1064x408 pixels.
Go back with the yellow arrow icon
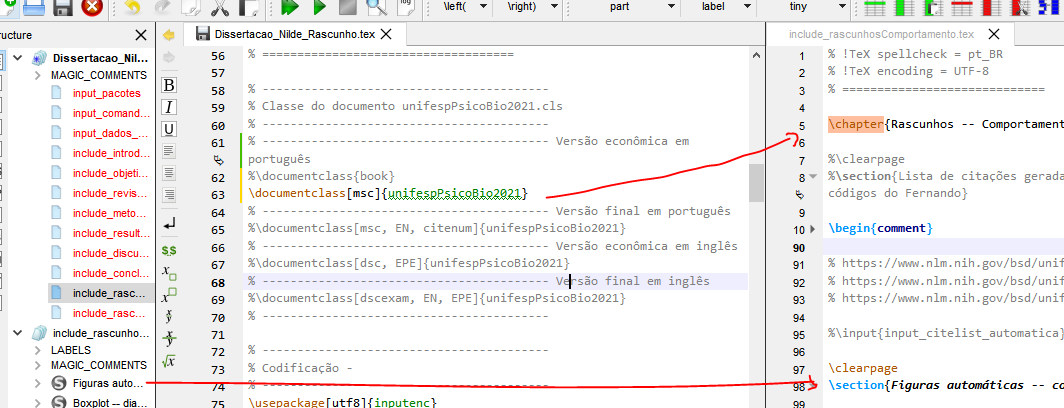[169, 35]
